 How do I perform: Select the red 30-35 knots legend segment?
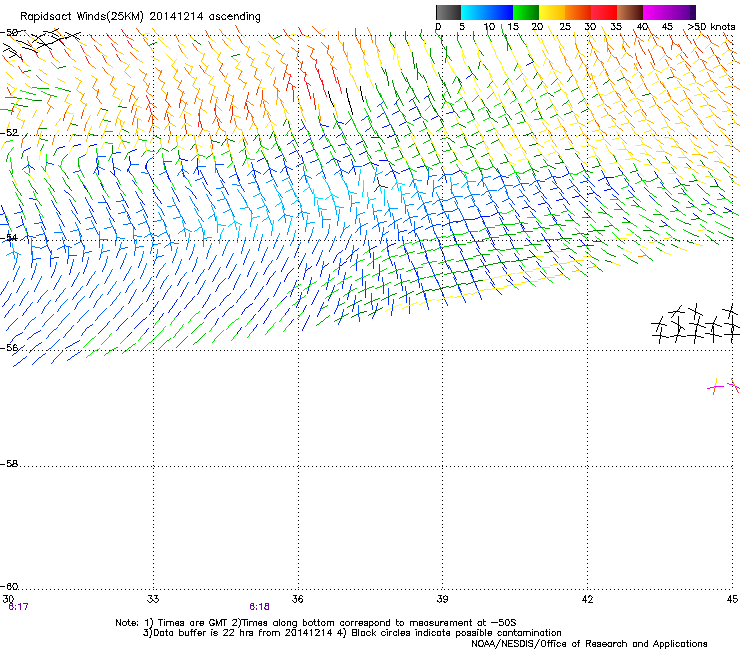click(x=604, y=12)
